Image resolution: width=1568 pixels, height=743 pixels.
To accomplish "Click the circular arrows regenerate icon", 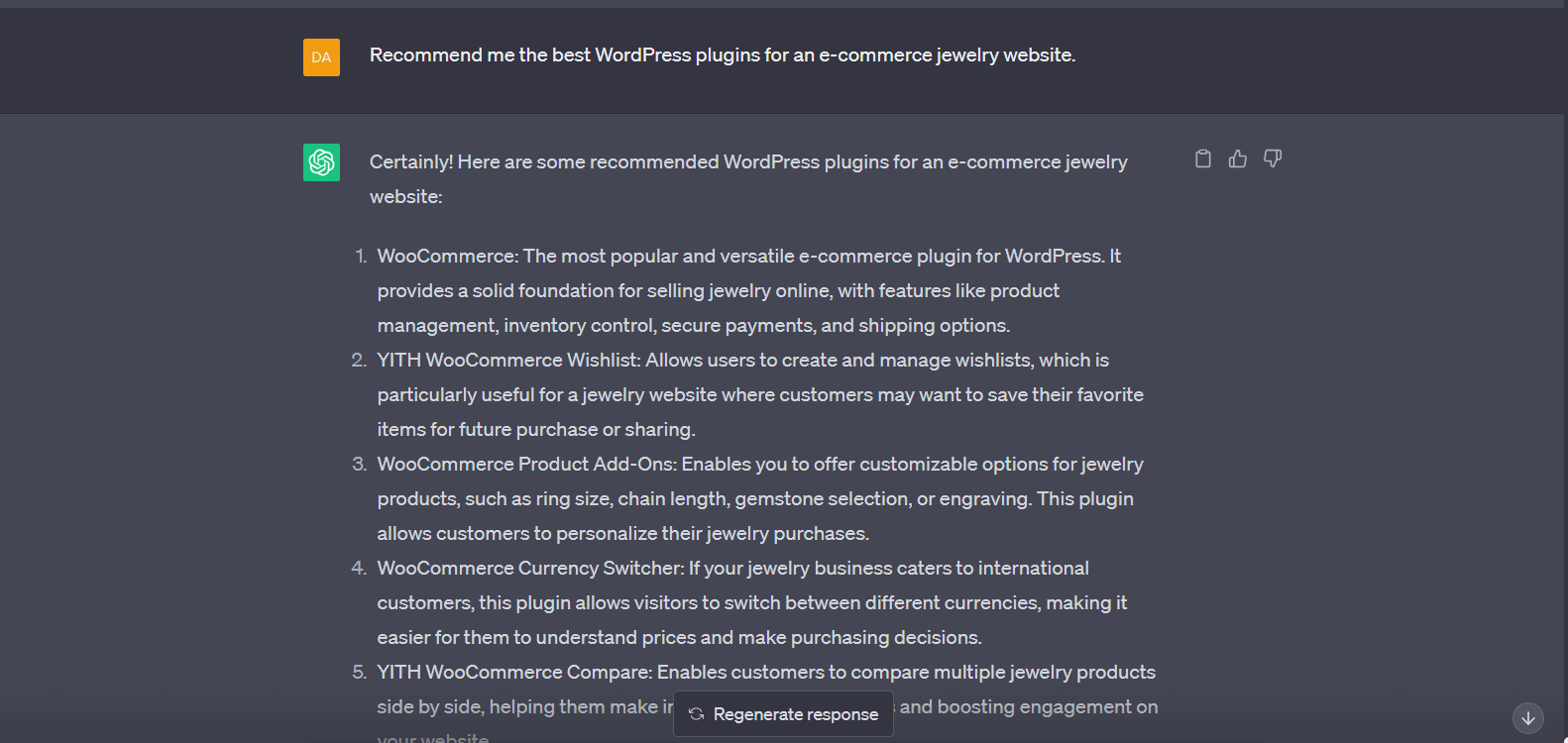I will (697, 714).
